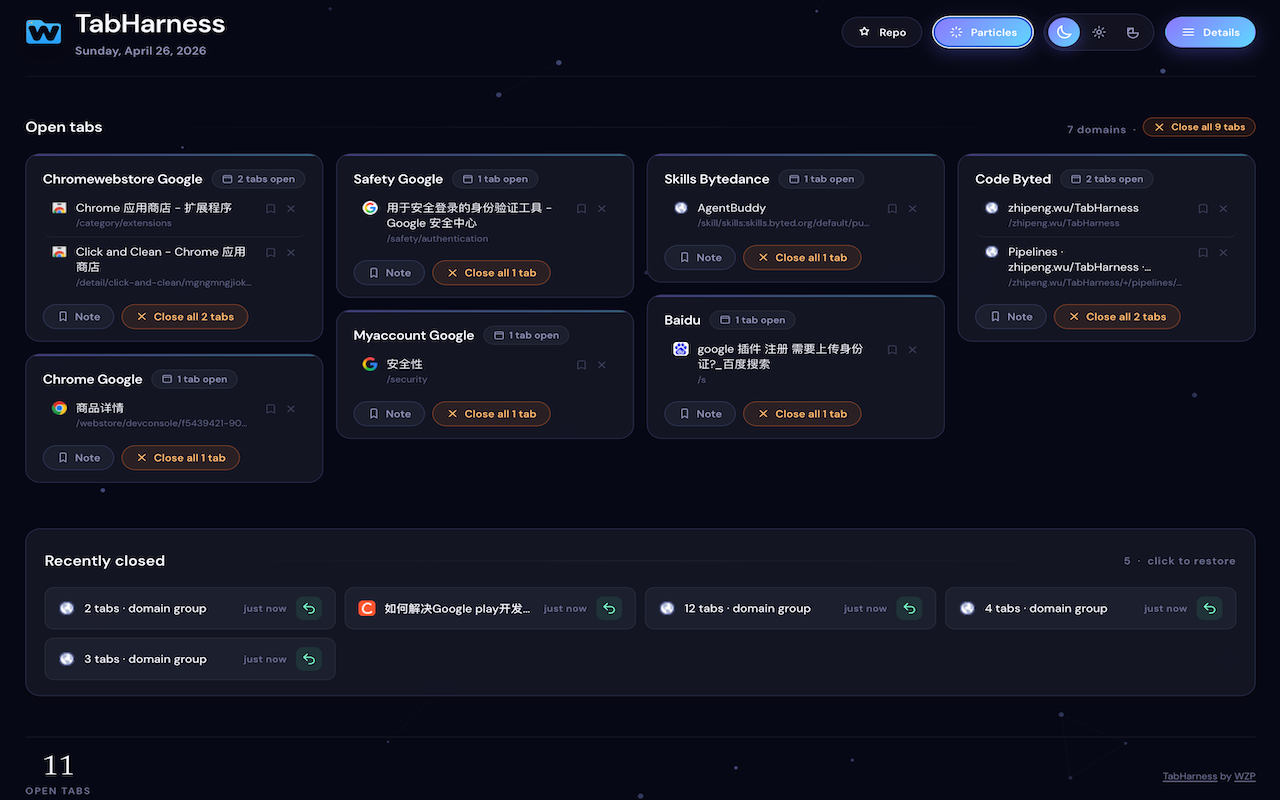Image resolution: width=1280 pixels, height=800 pixels.
Task: Click the 2 tabs · domain group entry text
Action: coord(145,608)
